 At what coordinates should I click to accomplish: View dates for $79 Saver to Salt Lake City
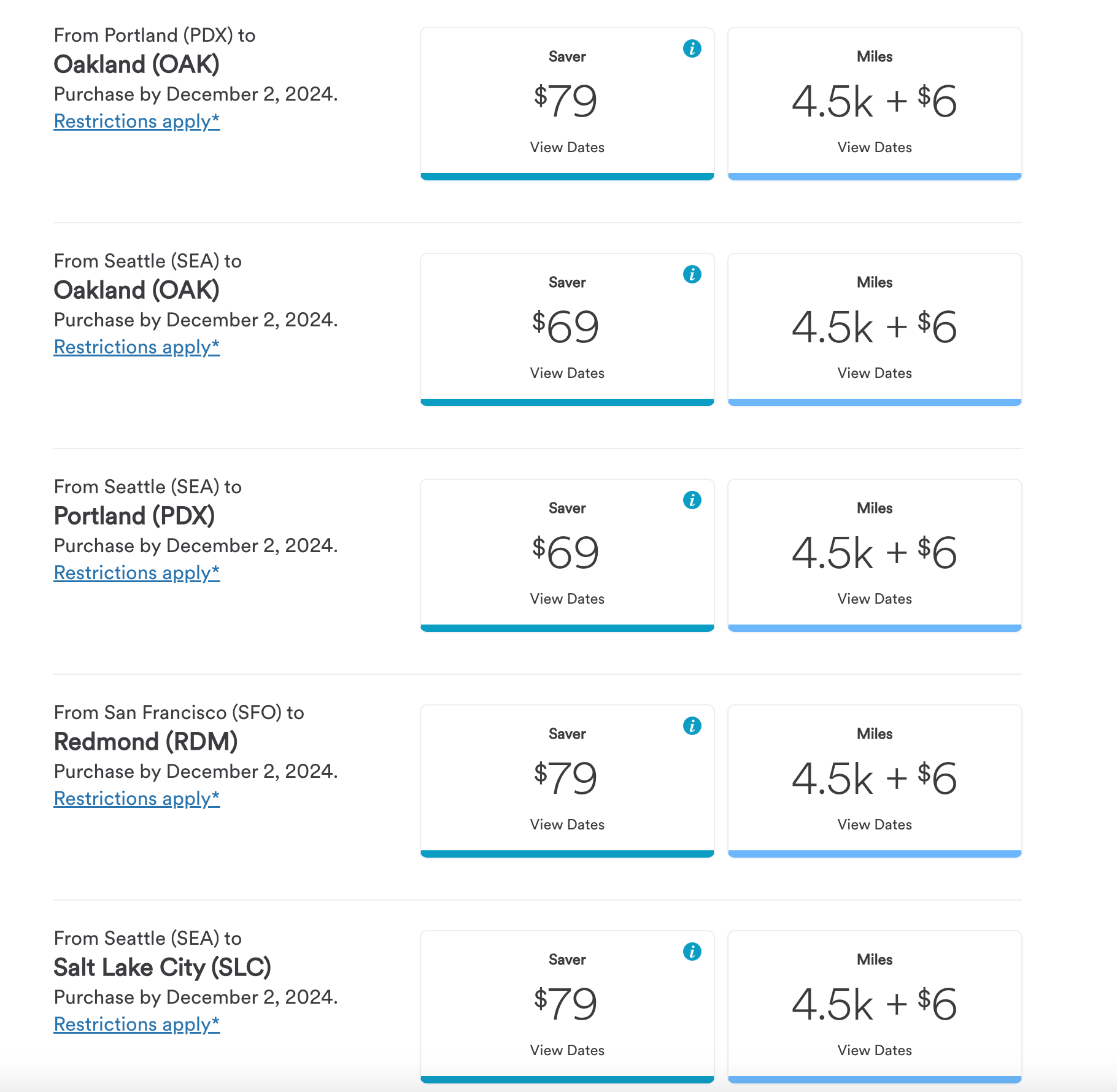point(567,1050)
